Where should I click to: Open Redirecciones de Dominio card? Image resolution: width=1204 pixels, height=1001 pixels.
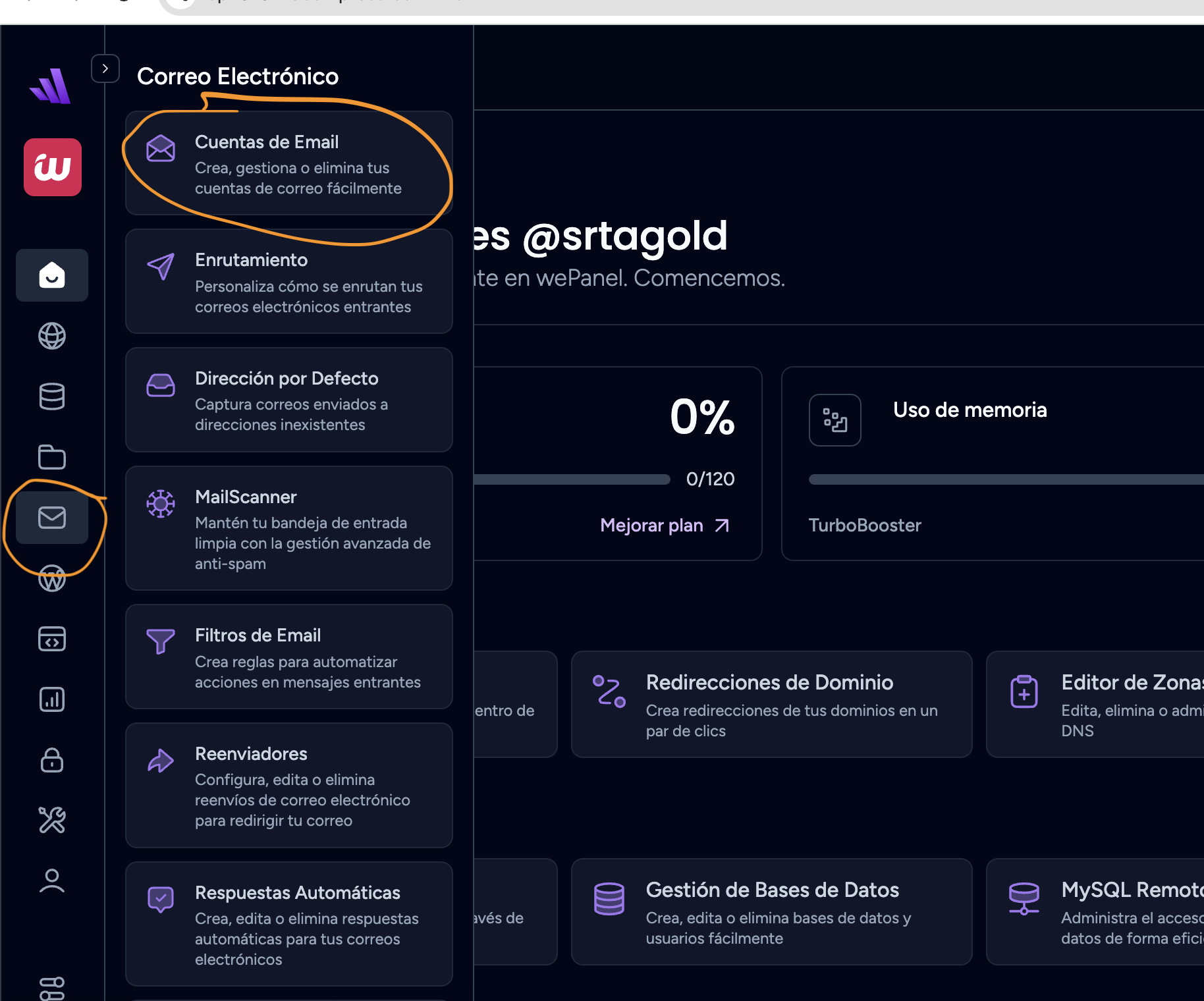click(772, 705)
